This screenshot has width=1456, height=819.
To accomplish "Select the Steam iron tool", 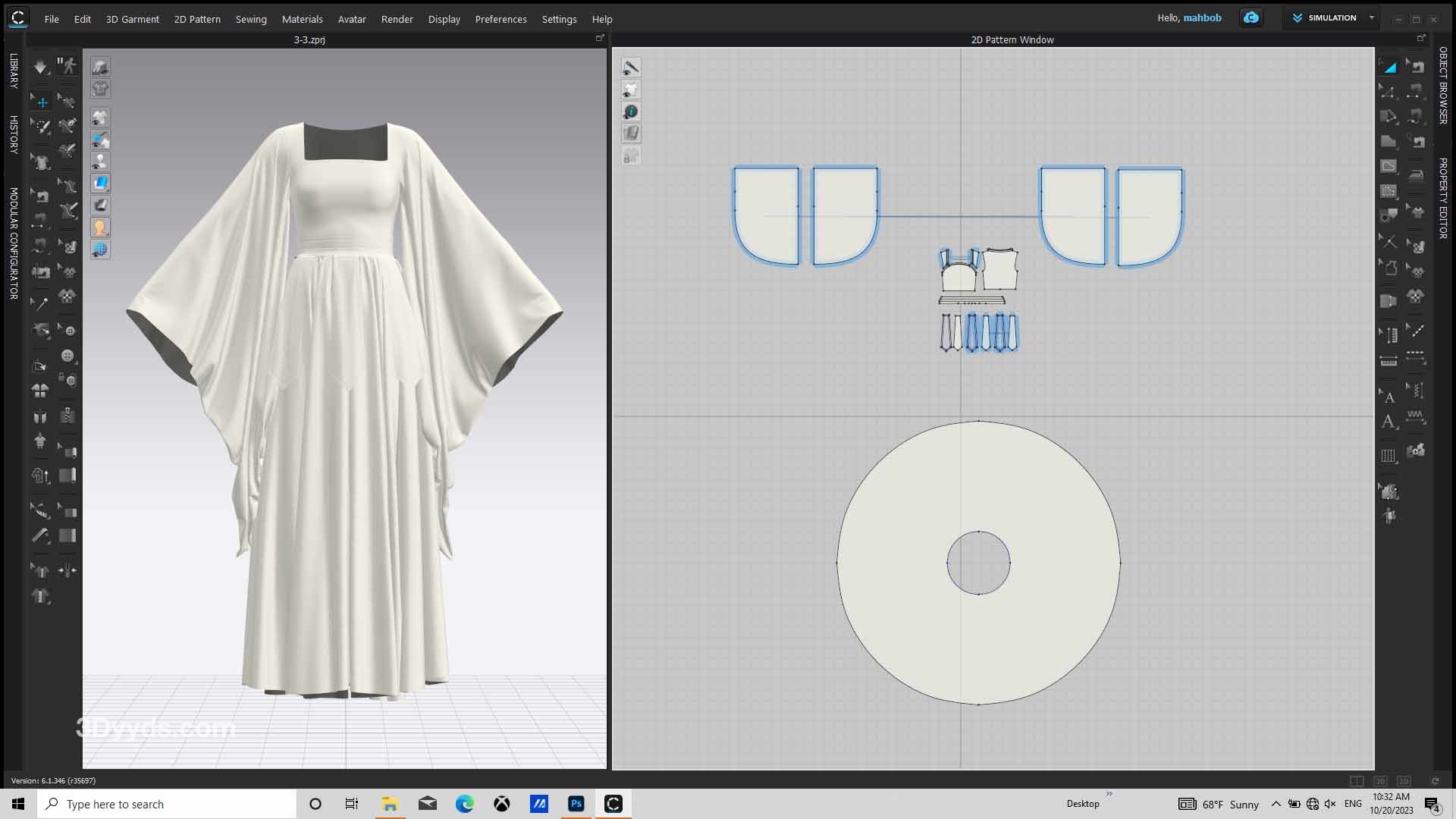I will (1416, 174).
